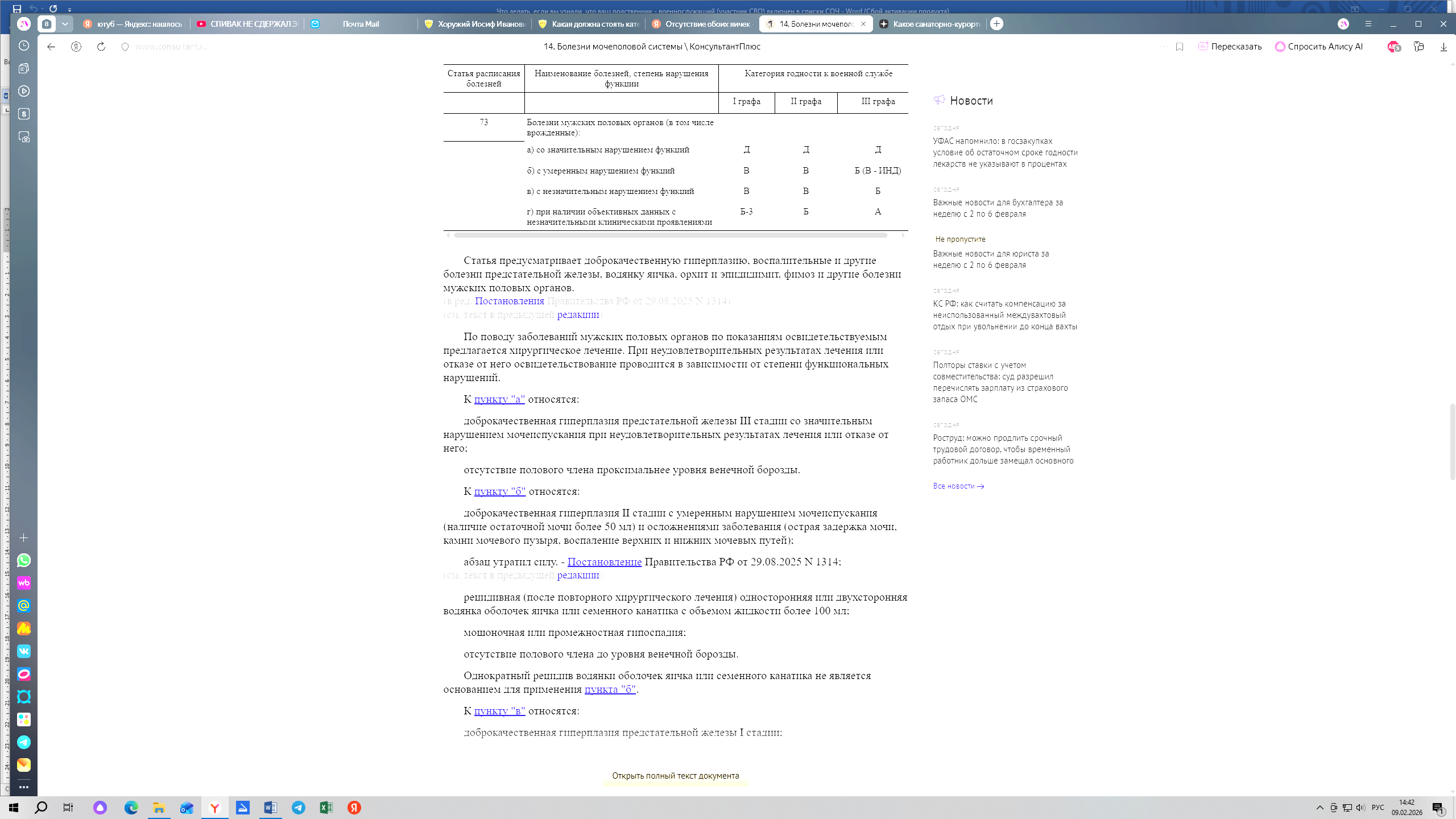Switch to the 'Отсутствие обоих яичек' tab
Image resolution: width=1456 pixels, height=819 pixels.
click(702, 24)
